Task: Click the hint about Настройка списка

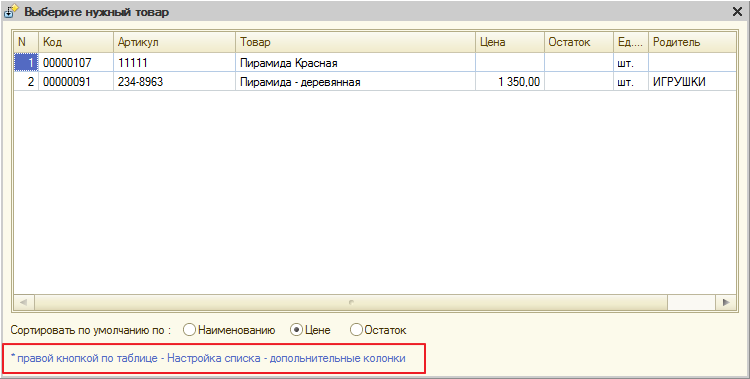Action: click(208, 358)
